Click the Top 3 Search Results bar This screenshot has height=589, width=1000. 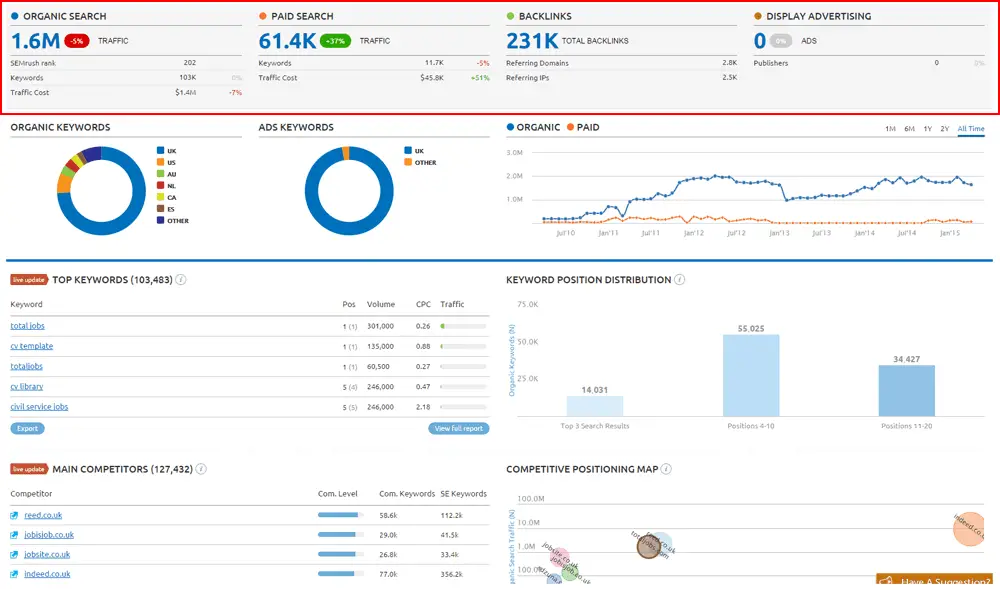(595, 406)
